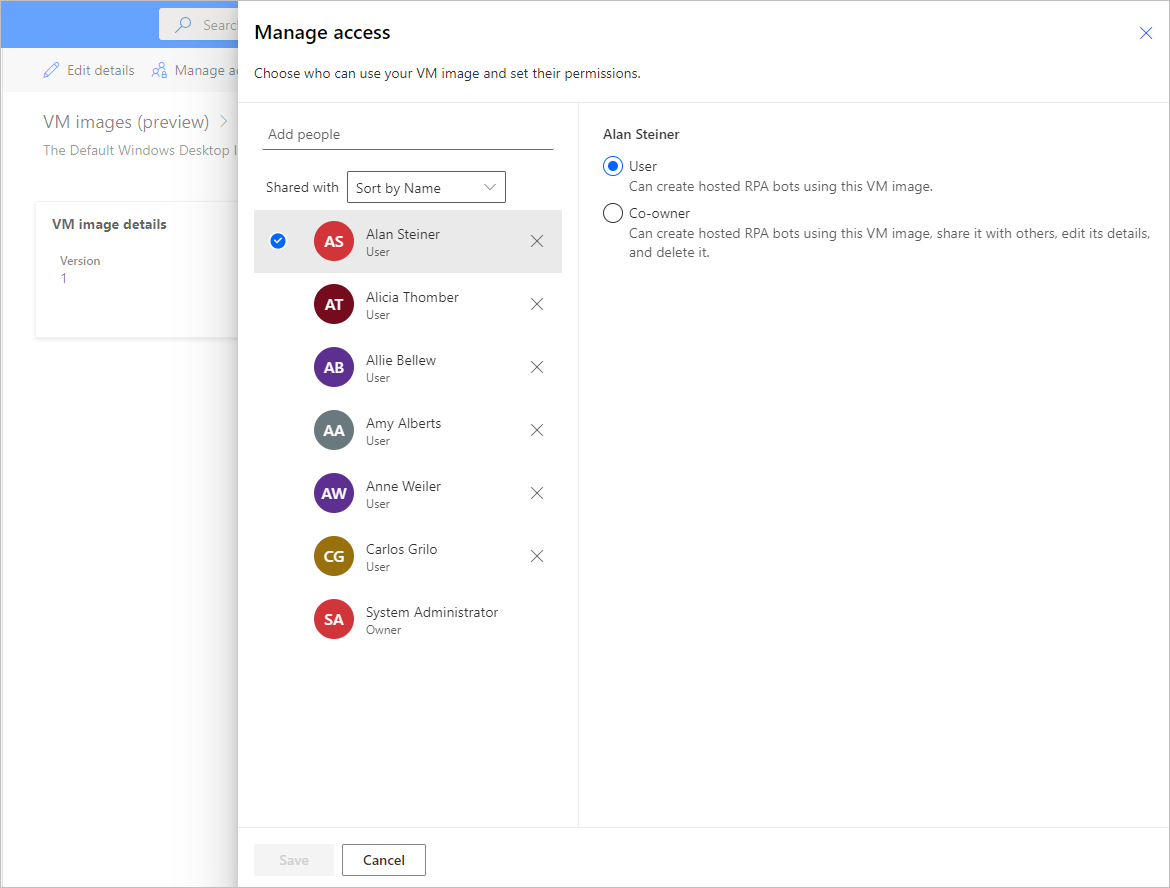Remove Amy Alberts using the X icon
Viewport: 1170px width, 888px height.
[537, 430]
